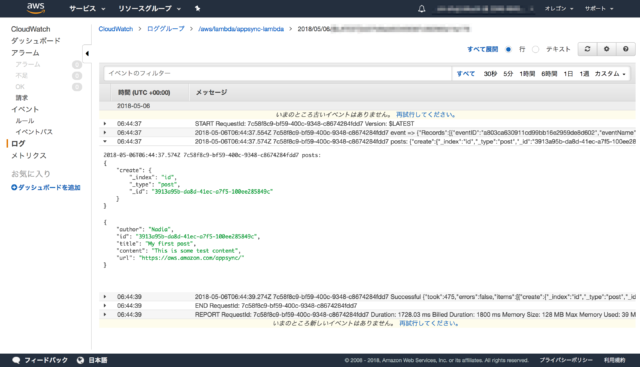Open the オレゴン region dropdown
640x367 pixels.
pos(559,9)
